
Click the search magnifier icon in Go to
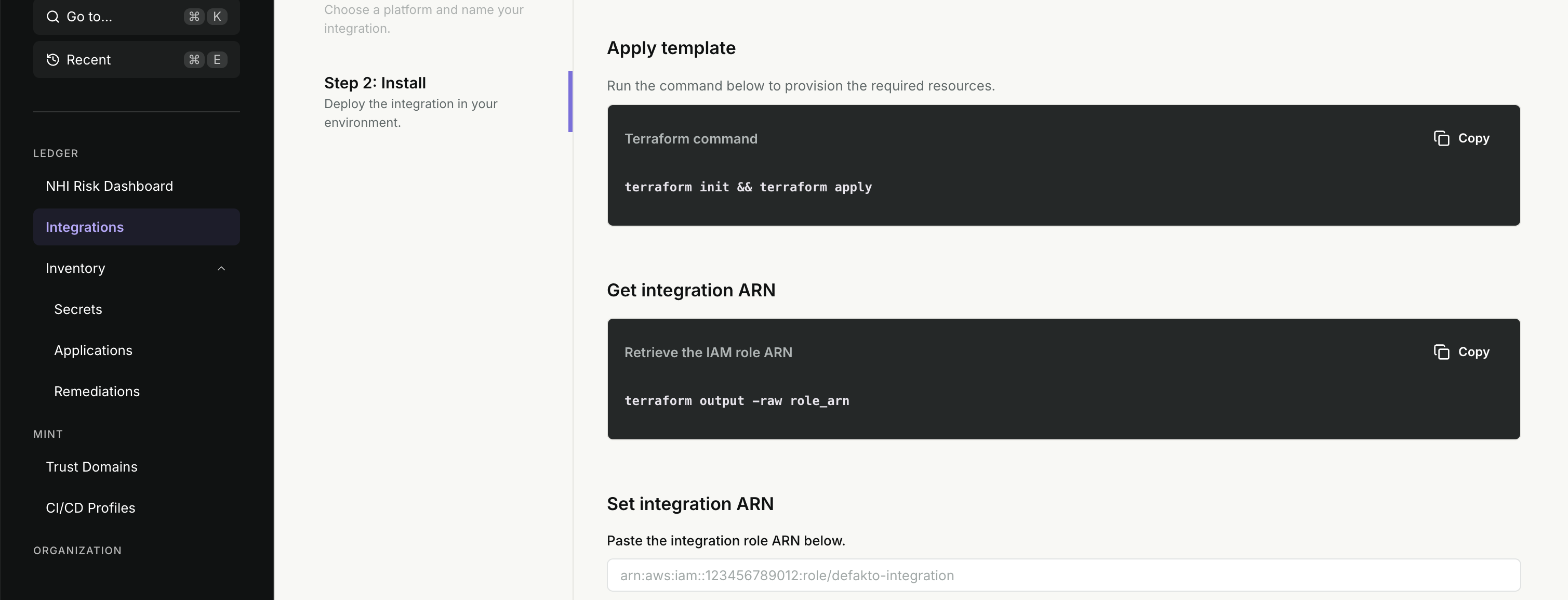coord(53,17)
